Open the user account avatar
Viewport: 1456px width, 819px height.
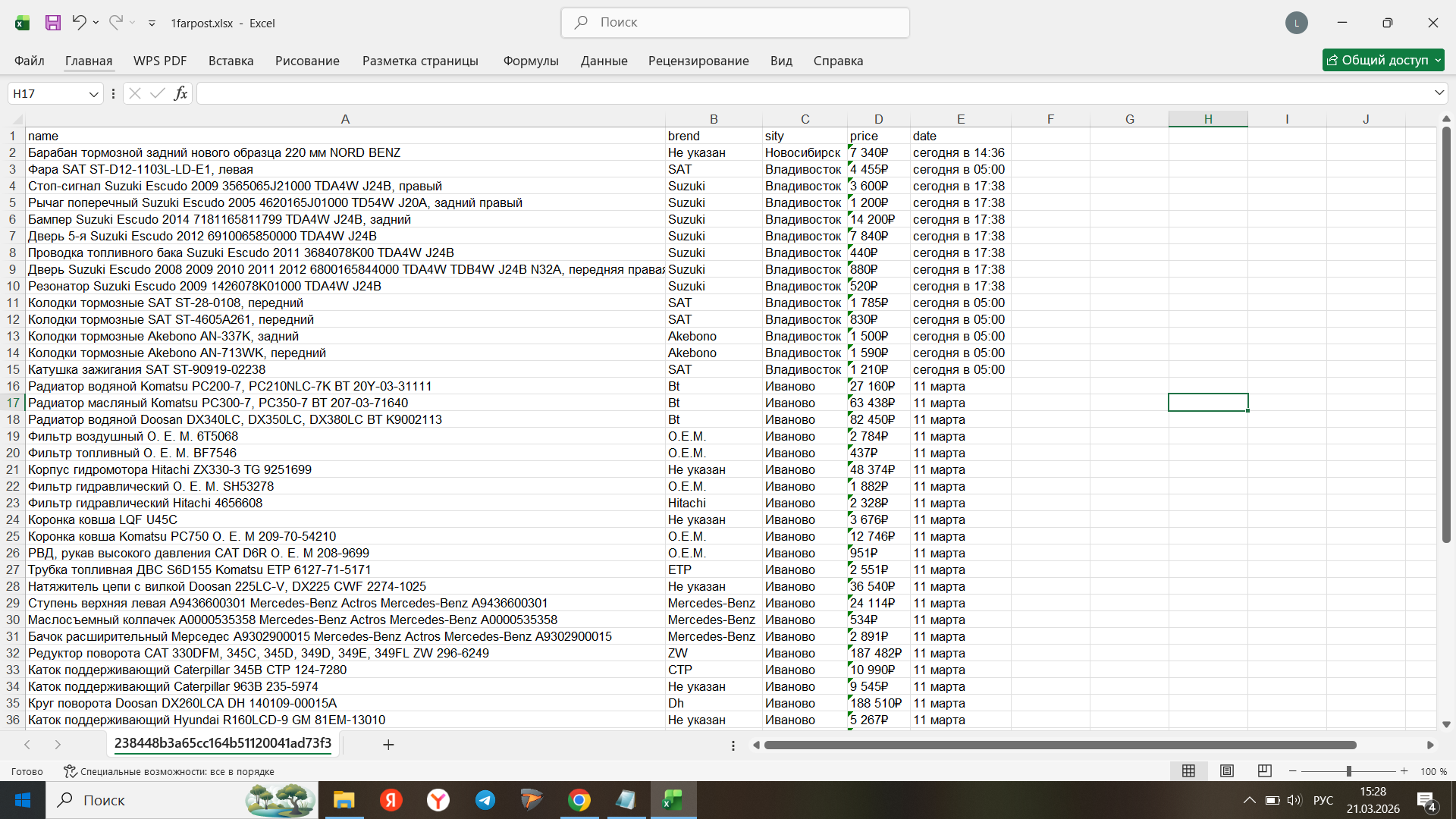pyautogui.click(x=1296, y=23)
